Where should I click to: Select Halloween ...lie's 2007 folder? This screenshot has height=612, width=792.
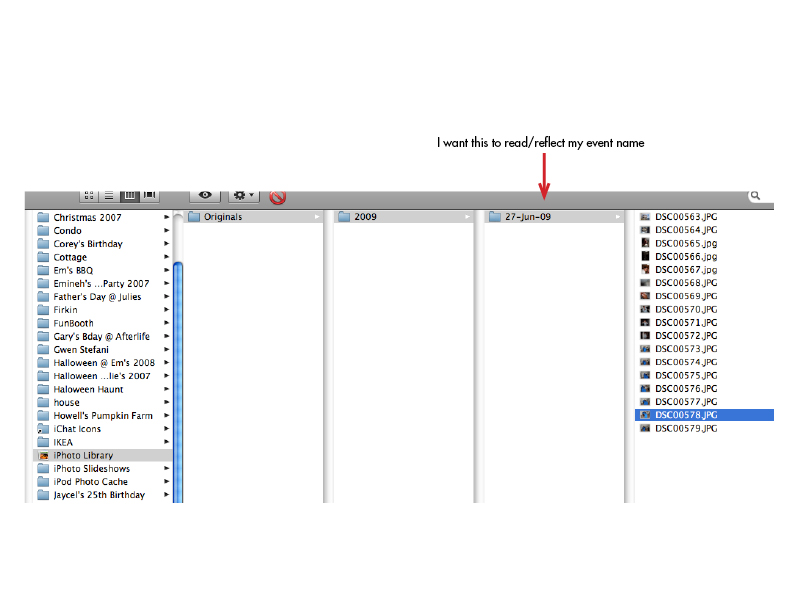[x=103, y=376]
